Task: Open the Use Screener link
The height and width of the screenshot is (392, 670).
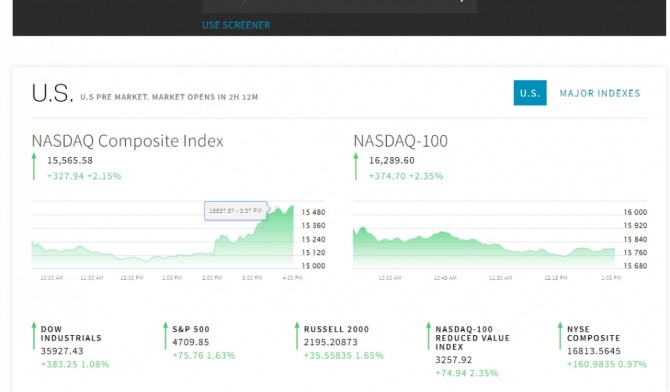Action: [x=236, y=25]
